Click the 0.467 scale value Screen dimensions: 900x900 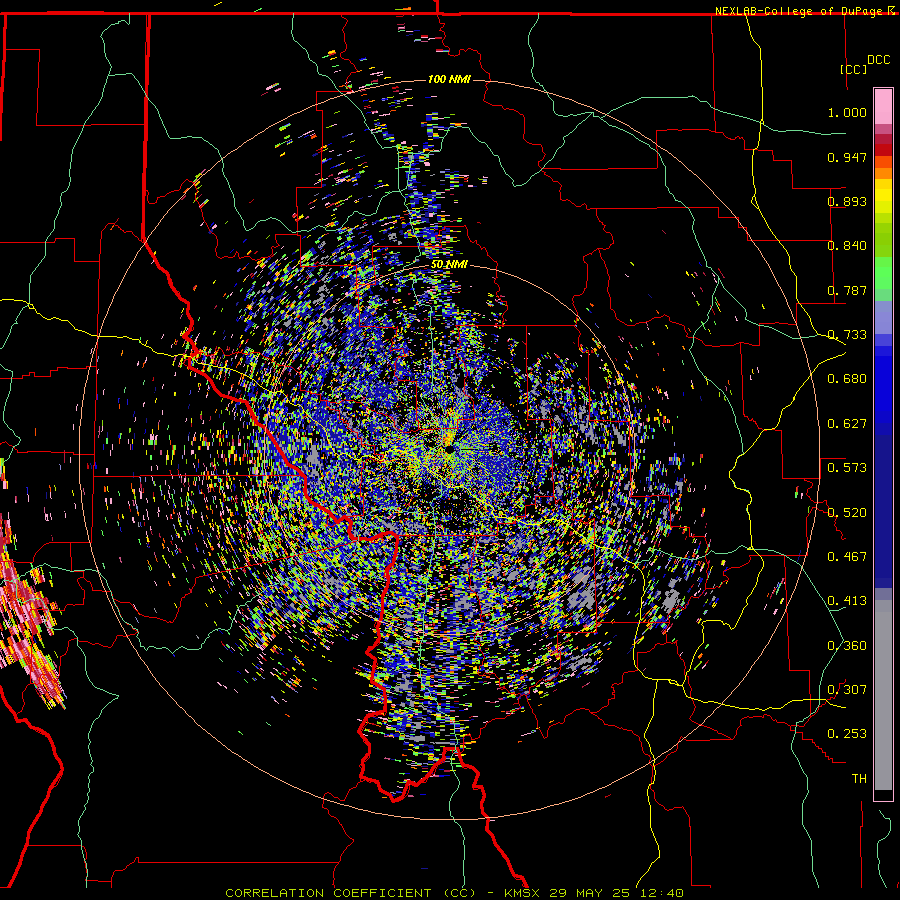pyautogui.click(x=847, y=557)
